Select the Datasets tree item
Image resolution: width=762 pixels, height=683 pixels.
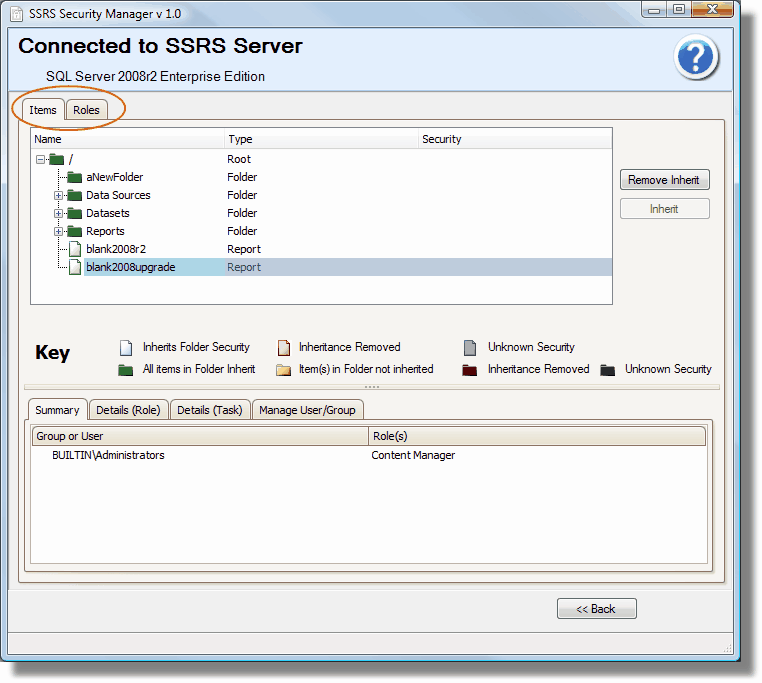click(x=107, y=213)
